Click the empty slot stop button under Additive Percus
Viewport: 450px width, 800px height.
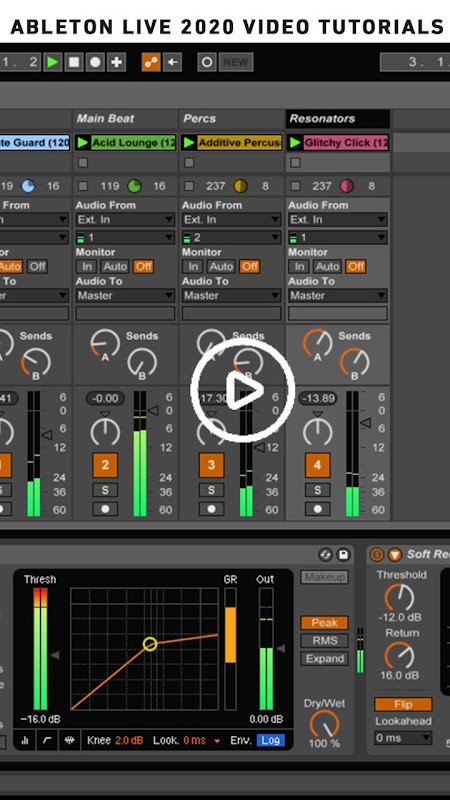click(x=189, y=163)
